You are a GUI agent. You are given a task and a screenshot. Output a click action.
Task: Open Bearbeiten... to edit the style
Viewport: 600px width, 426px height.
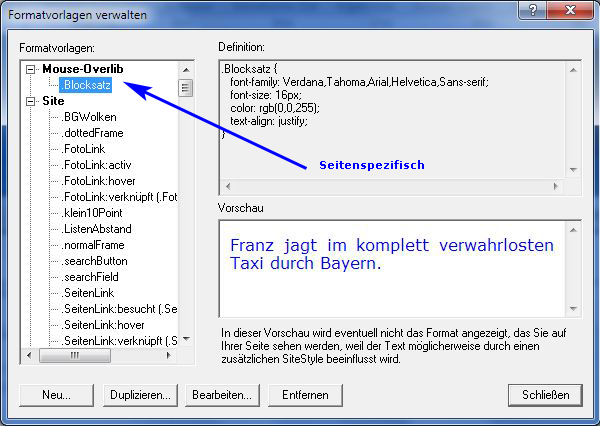click(221, 395)
